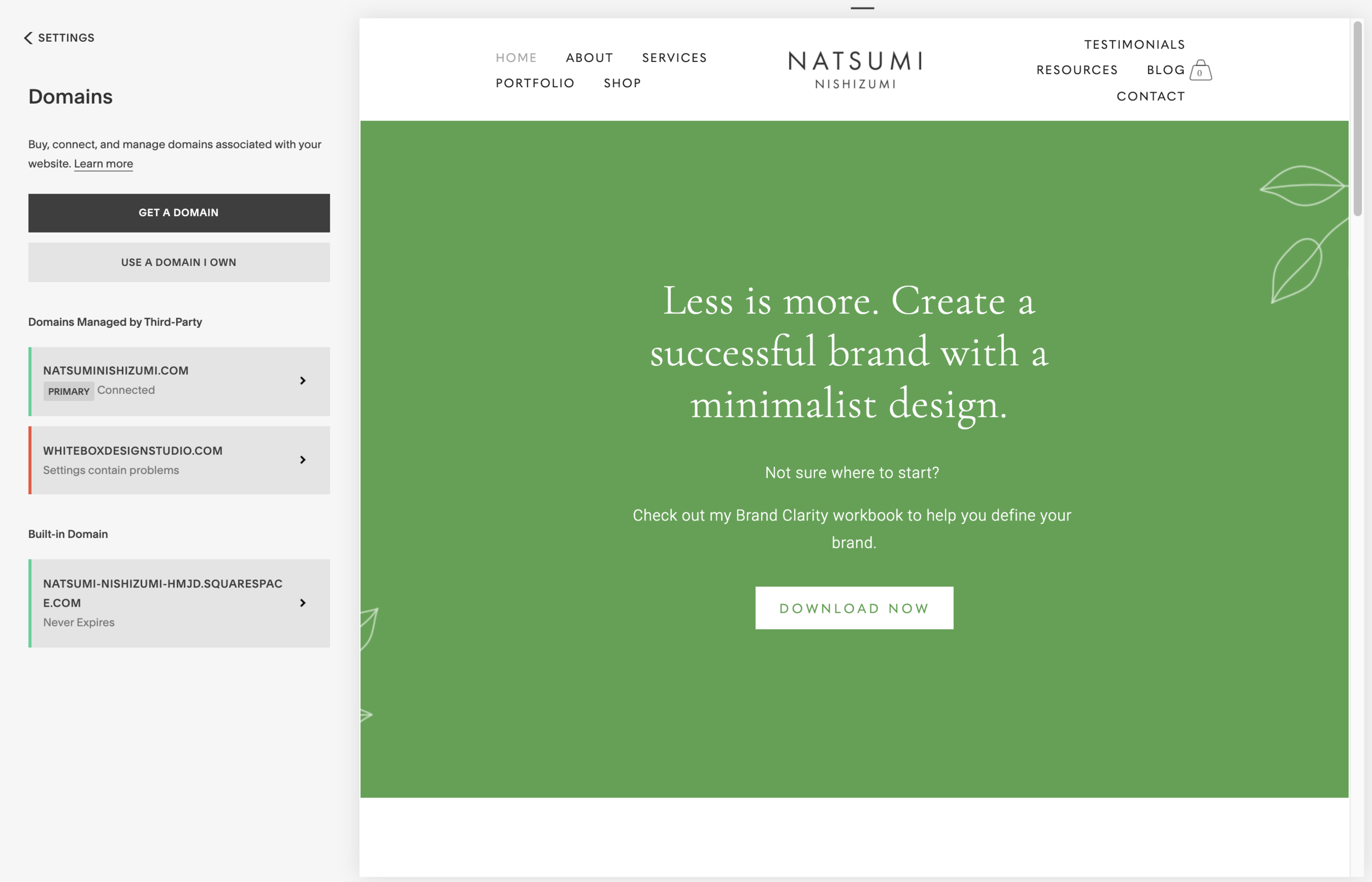Select the HOME navigation item

pos(516,57)
